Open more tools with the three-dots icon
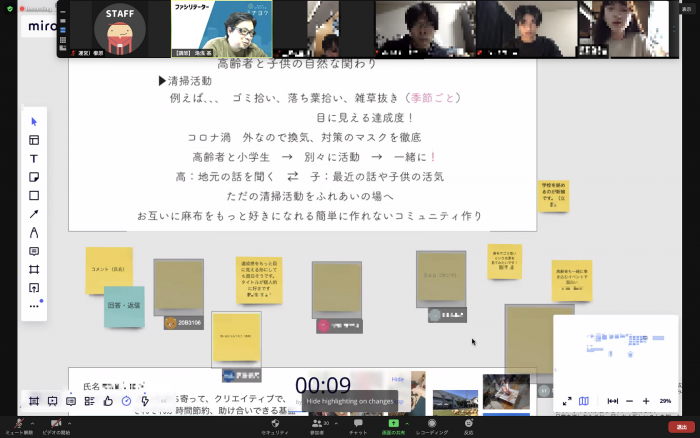 (34, 306)
